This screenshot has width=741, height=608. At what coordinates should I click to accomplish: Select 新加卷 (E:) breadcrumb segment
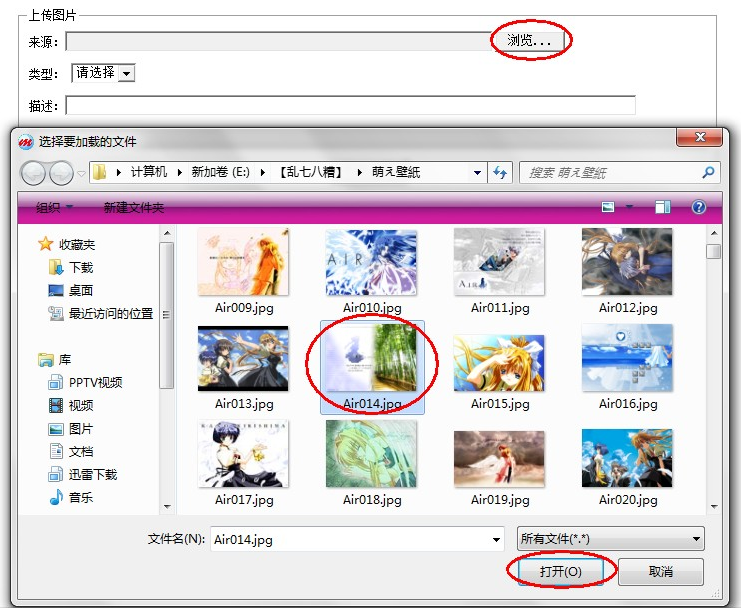tap(220, 172)
